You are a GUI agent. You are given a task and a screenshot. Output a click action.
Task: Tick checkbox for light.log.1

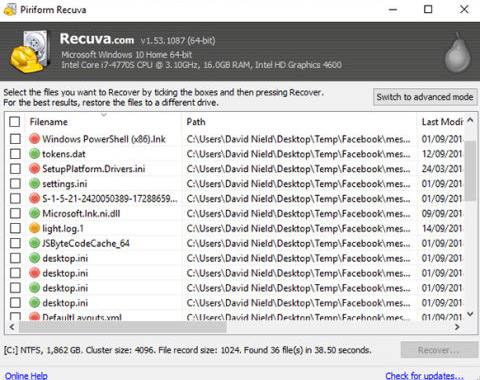tap(15, 228)
